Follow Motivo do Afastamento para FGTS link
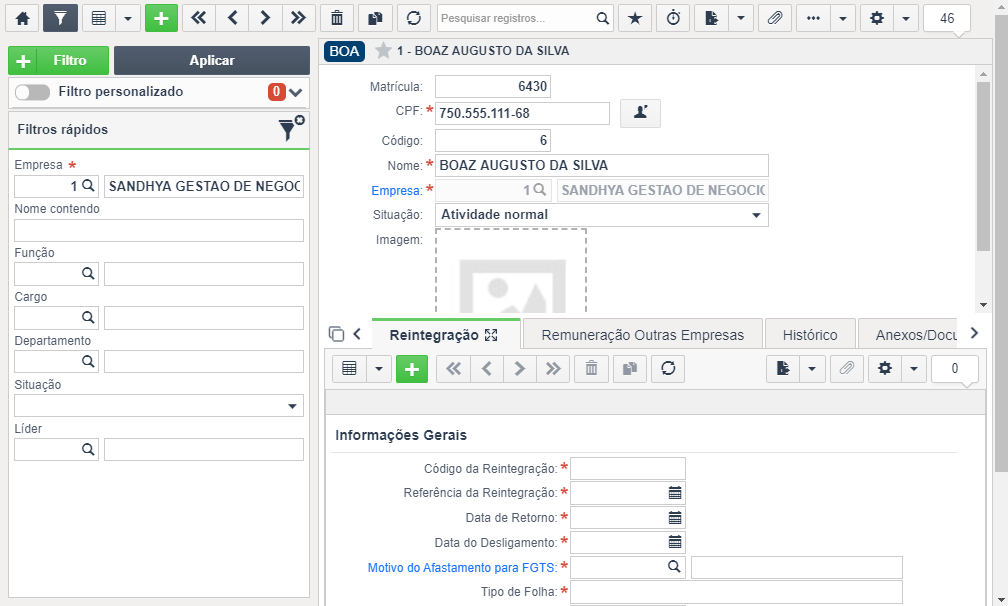The width and height of the screenshot is (1008, 606). pos(461,567)
